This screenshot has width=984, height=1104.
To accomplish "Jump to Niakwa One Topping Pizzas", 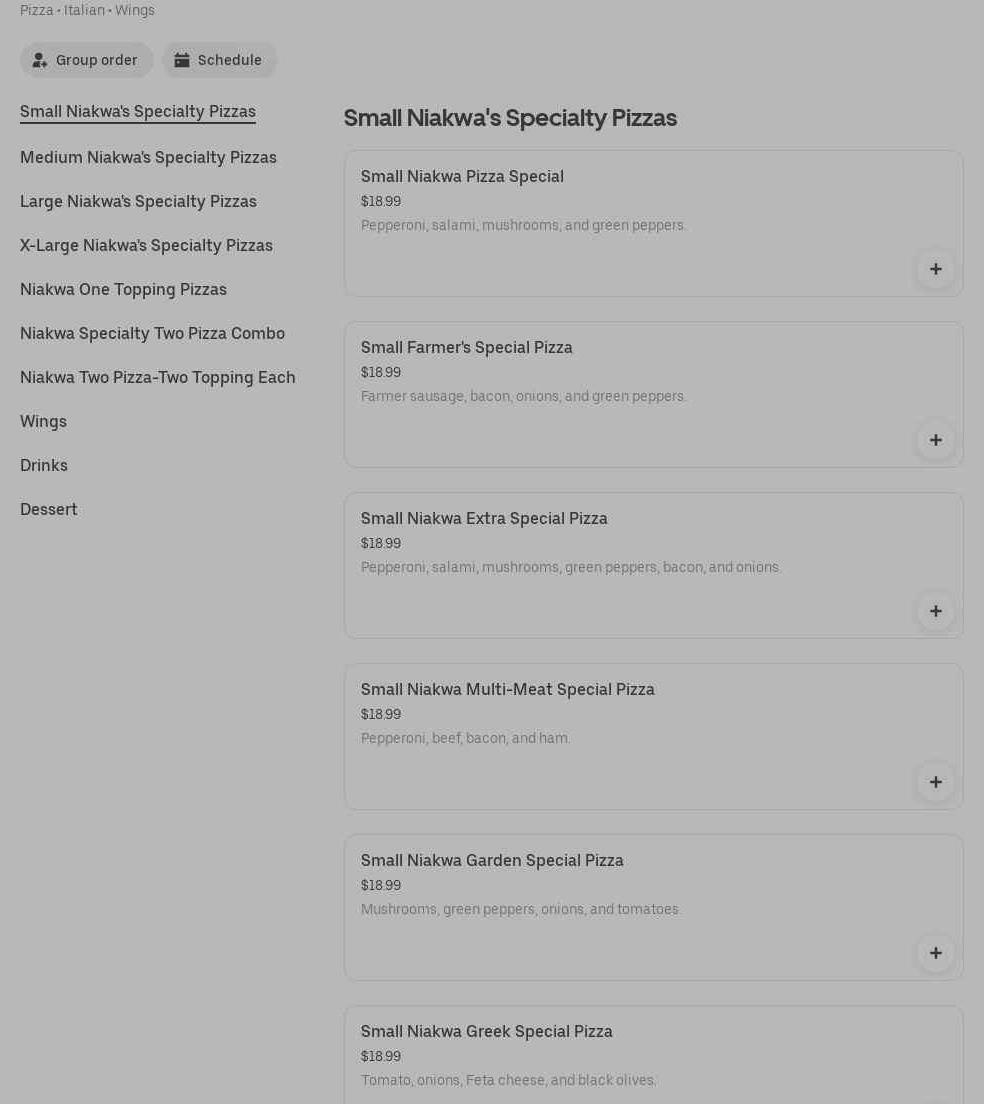I will 123,289.
